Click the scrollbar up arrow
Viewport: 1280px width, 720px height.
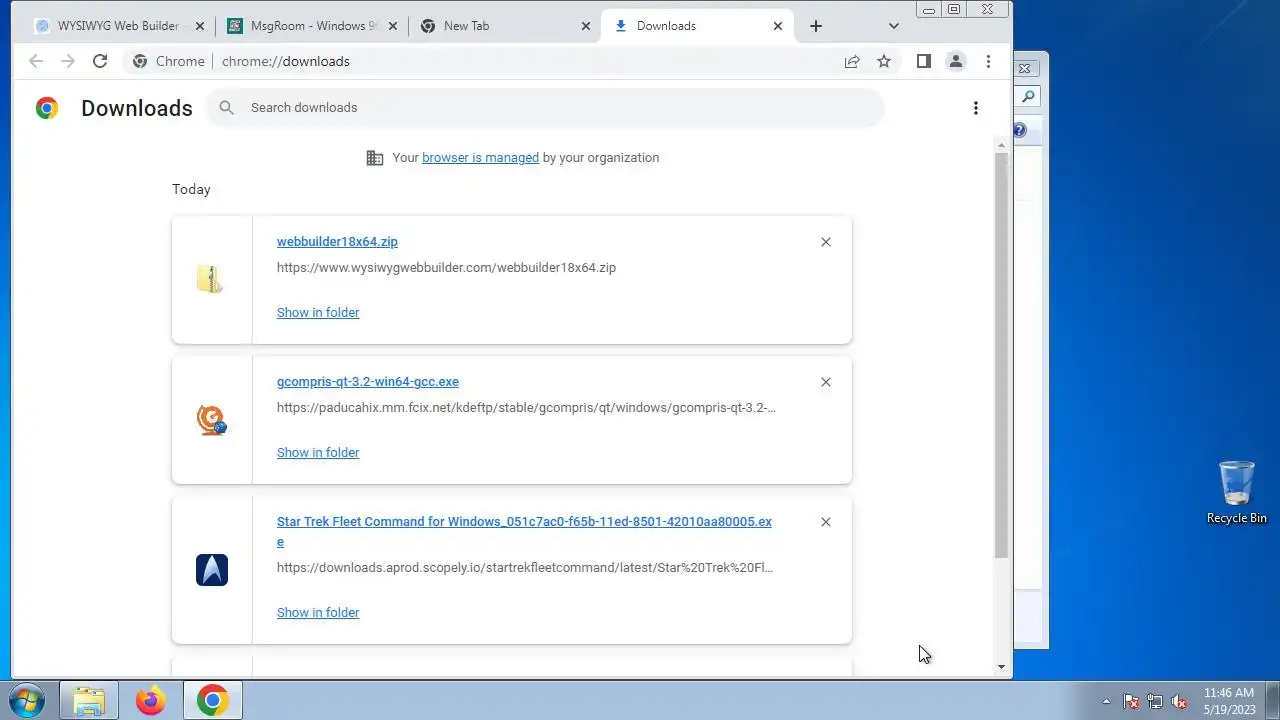(1001, 146)
